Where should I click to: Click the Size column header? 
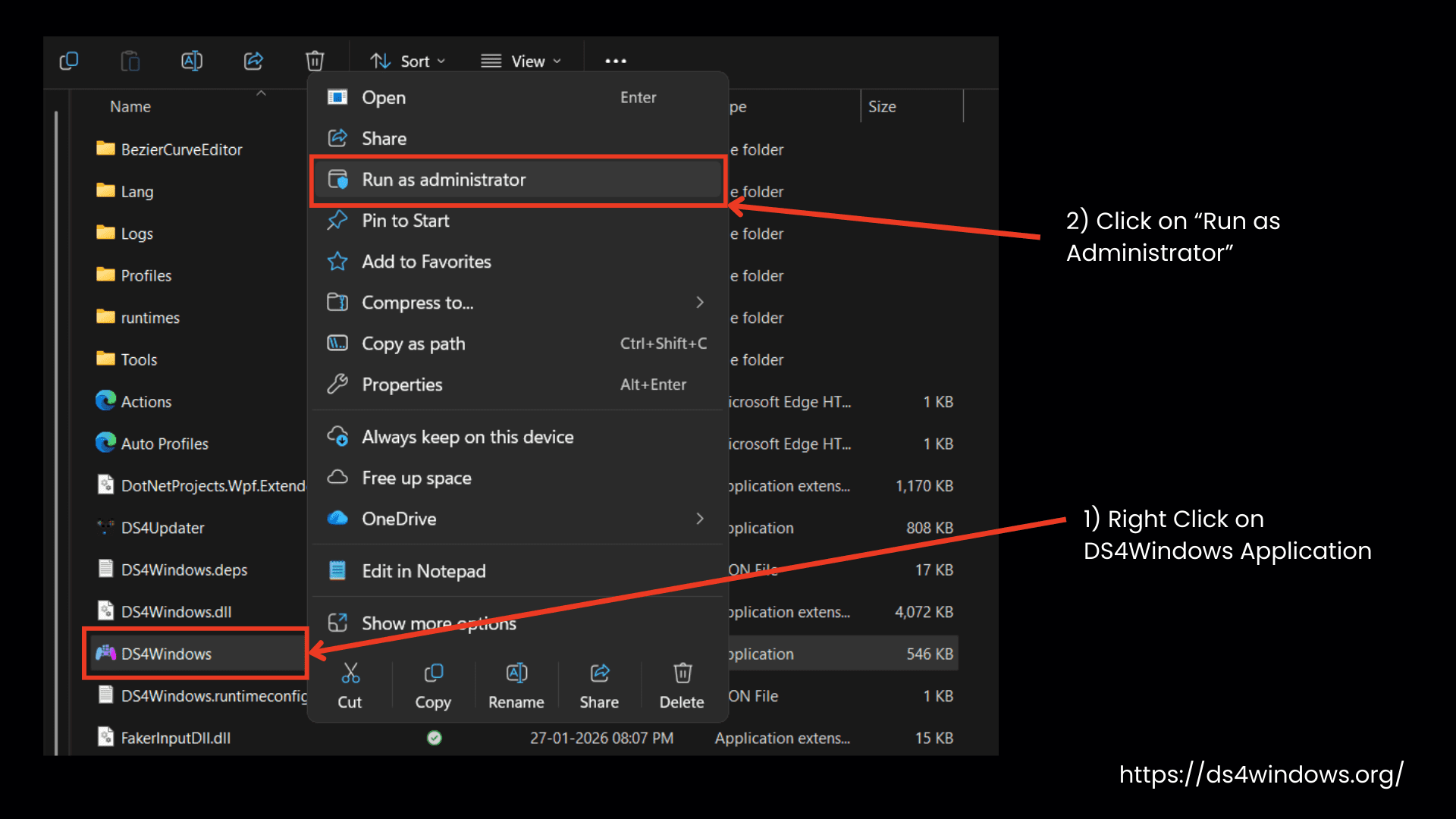(x=882, y=107)
